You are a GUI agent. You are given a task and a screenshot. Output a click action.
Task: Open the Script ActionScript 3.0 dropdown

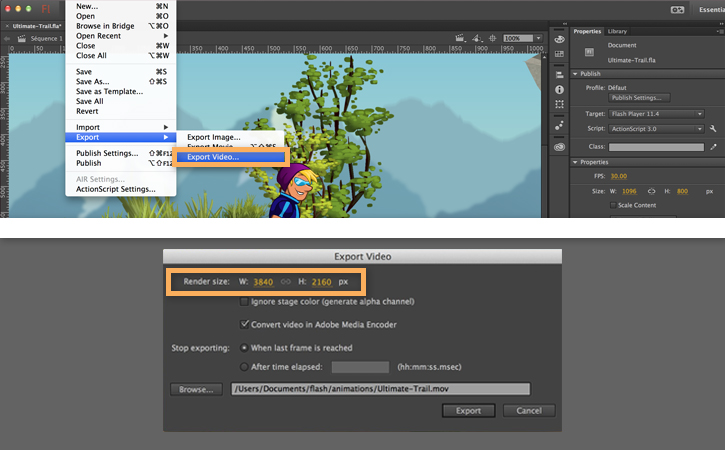pyautogui.click(x=657, y=129)
